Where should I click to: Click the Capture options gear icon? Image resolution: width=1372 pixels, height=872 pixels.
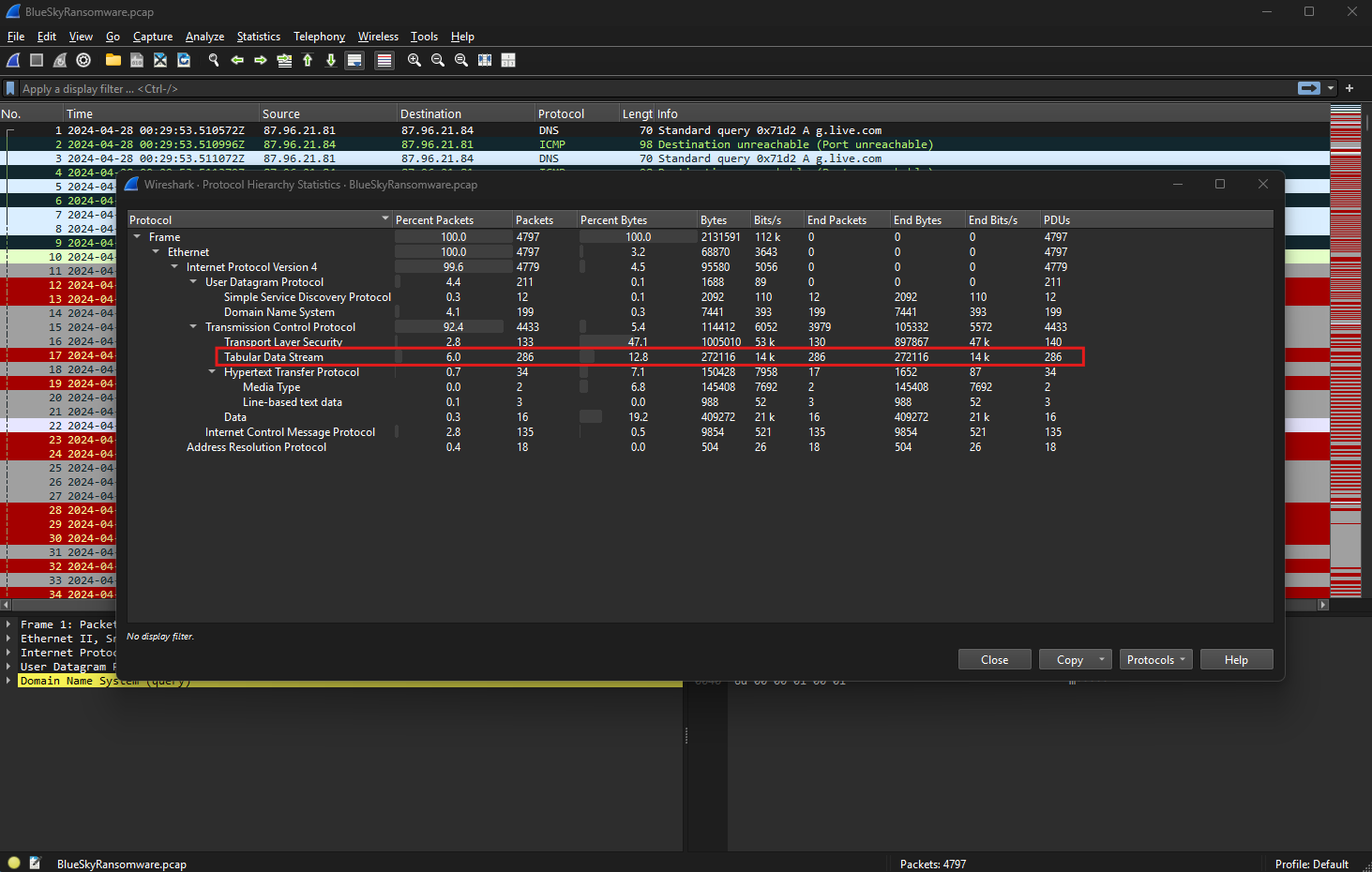coord(83,60)
